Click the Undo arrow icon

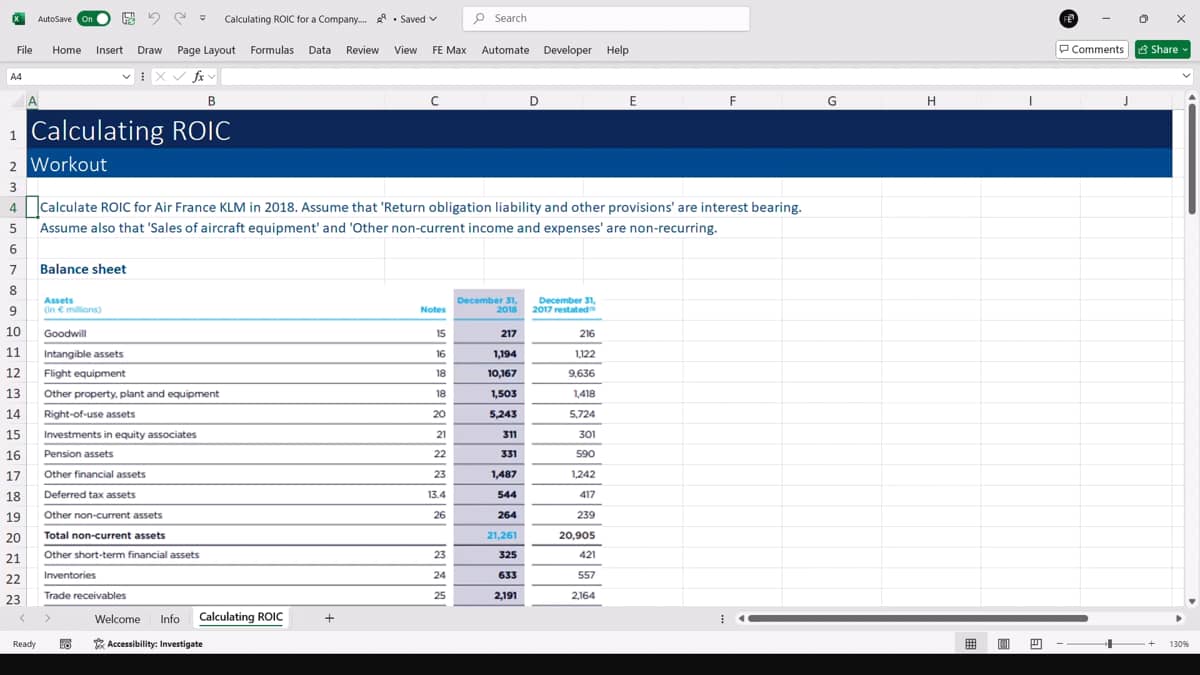coord(156,18)
